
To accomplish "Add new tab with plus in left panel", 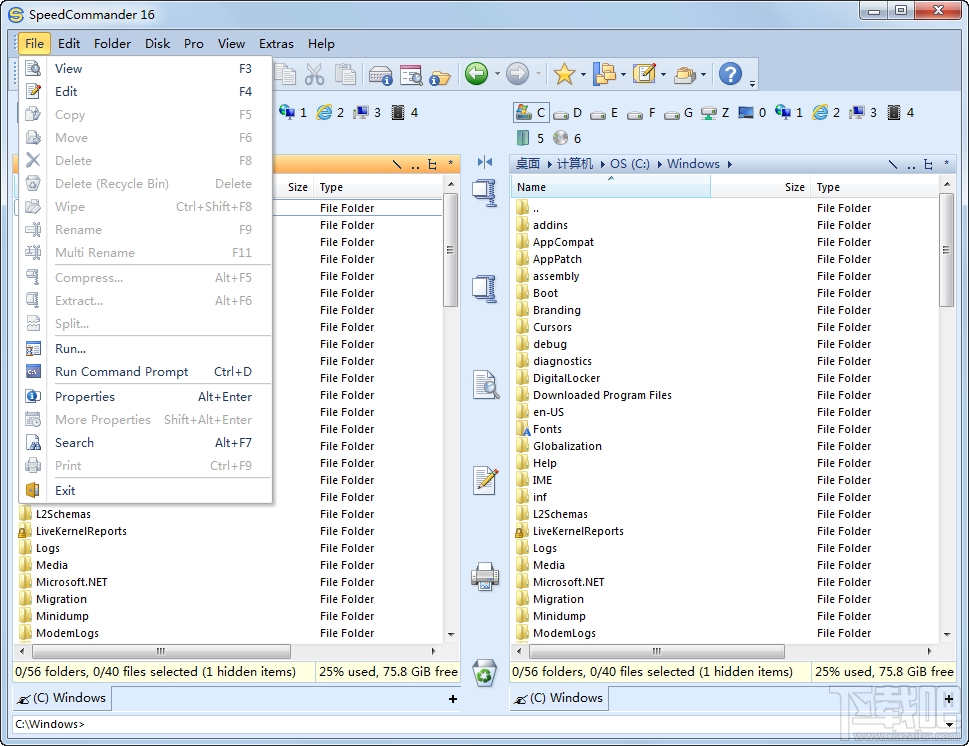I will click(x=453, y=699).
